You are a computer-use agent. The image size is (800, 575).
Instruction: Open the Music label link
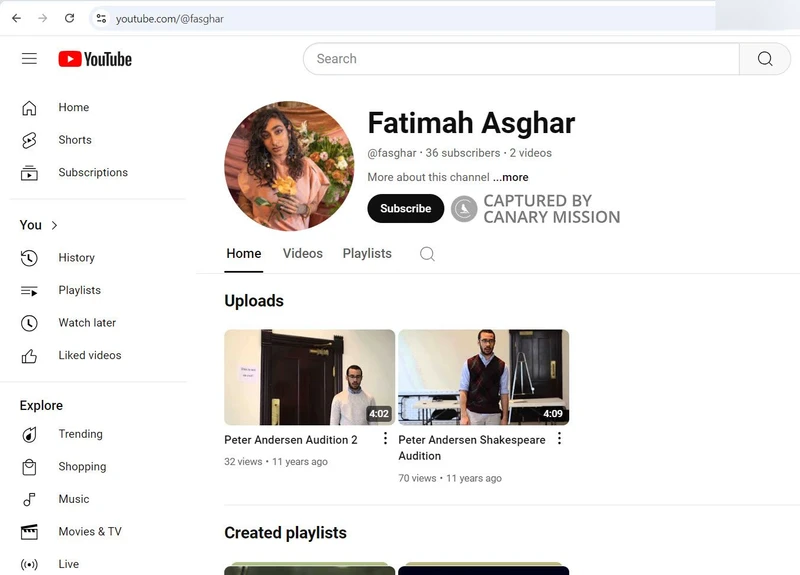[x=73, y=499]
